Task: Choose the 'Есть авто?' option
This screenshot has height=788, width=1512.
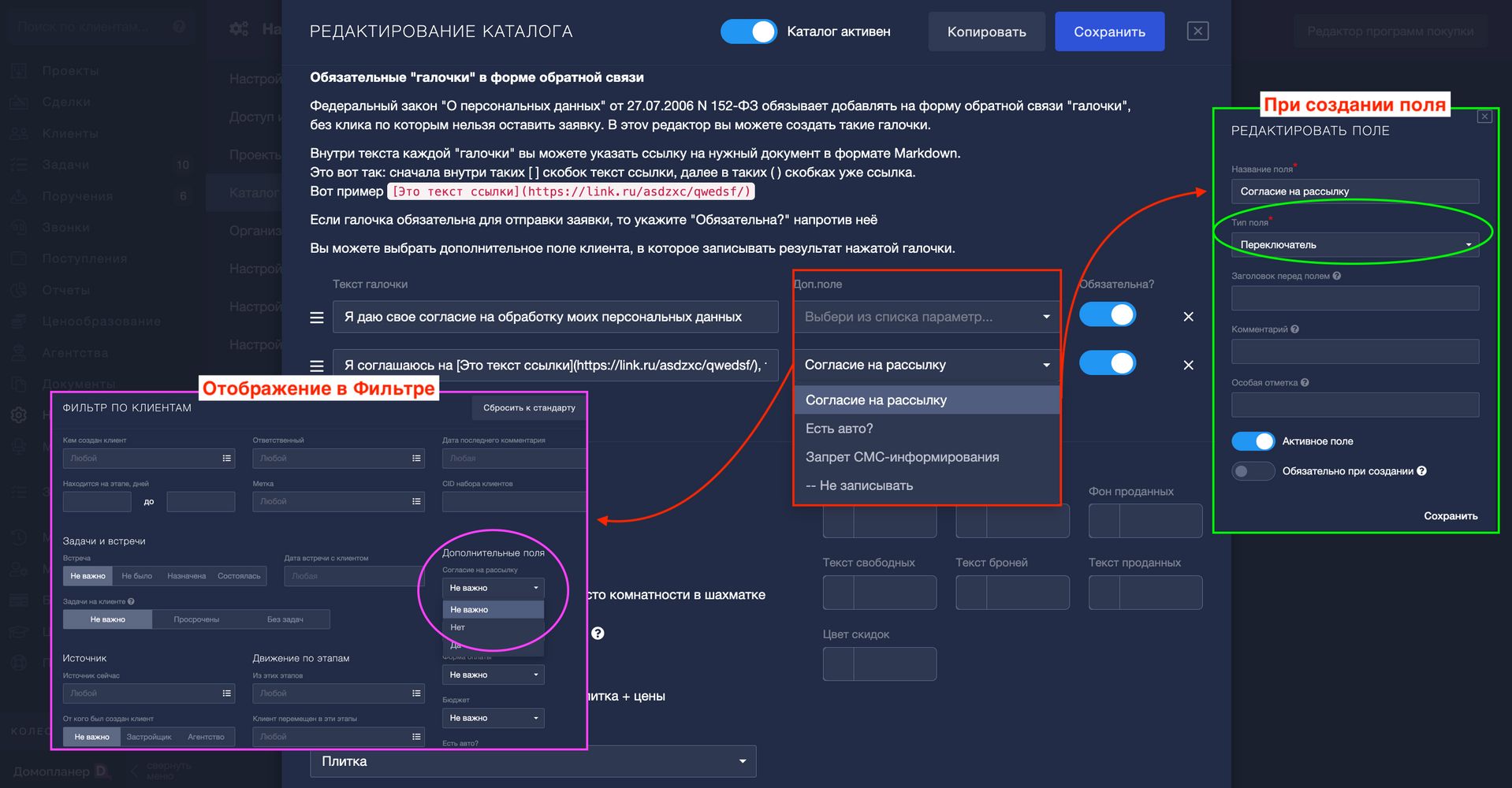Action: [927, 429]
